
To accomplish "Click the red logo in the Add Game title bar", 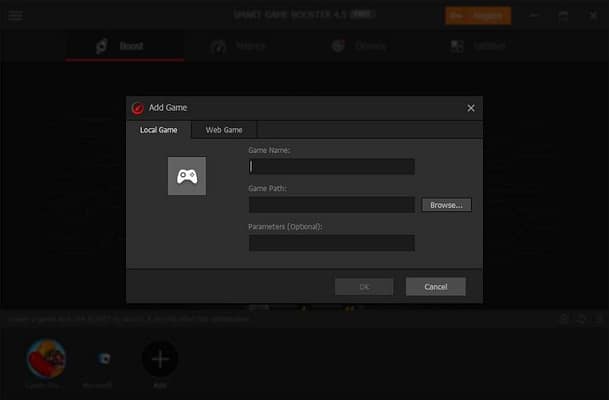I will (137, 108).
